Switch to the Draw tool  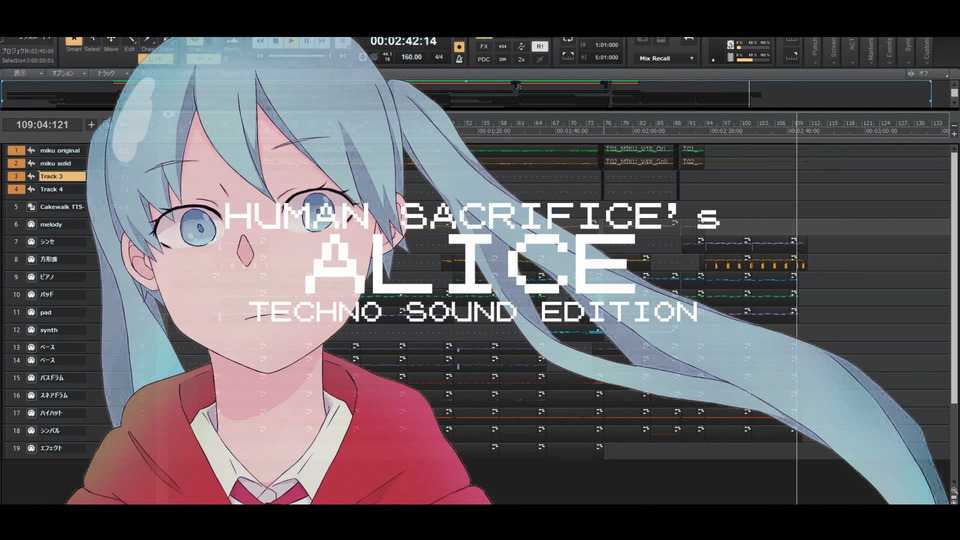click(148, 43)
